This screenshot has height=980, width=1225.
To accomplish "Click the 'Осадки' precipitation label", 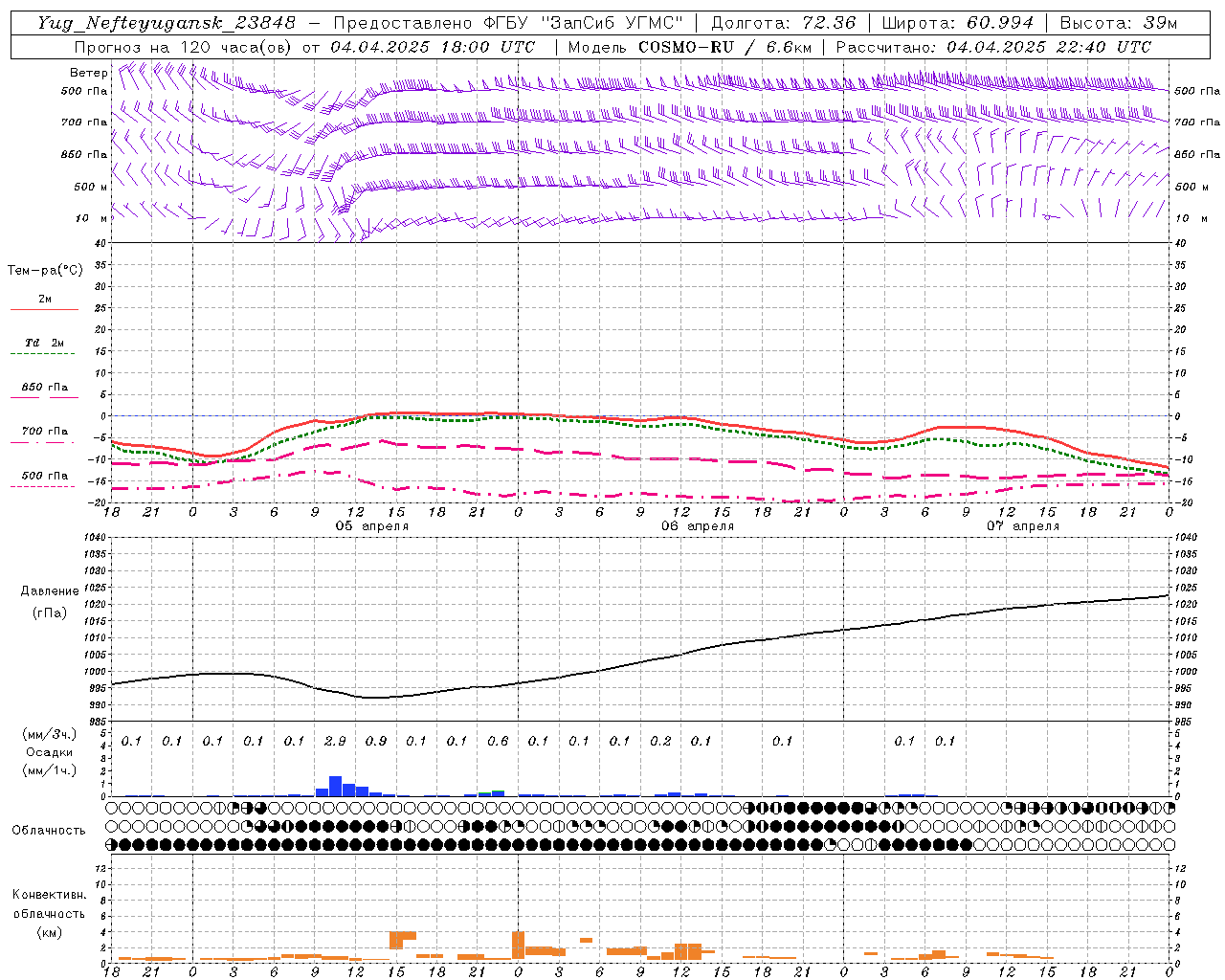I will tap(49, 752).
